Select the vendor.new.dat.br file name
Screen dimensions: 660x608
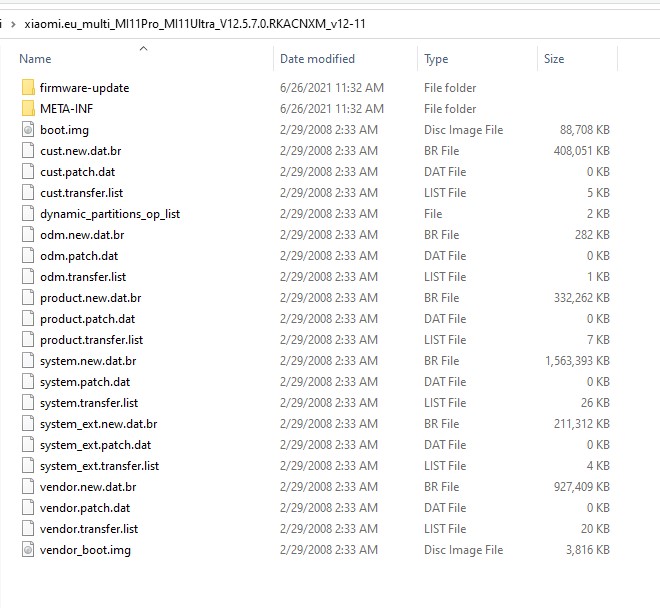coord(88,487)
